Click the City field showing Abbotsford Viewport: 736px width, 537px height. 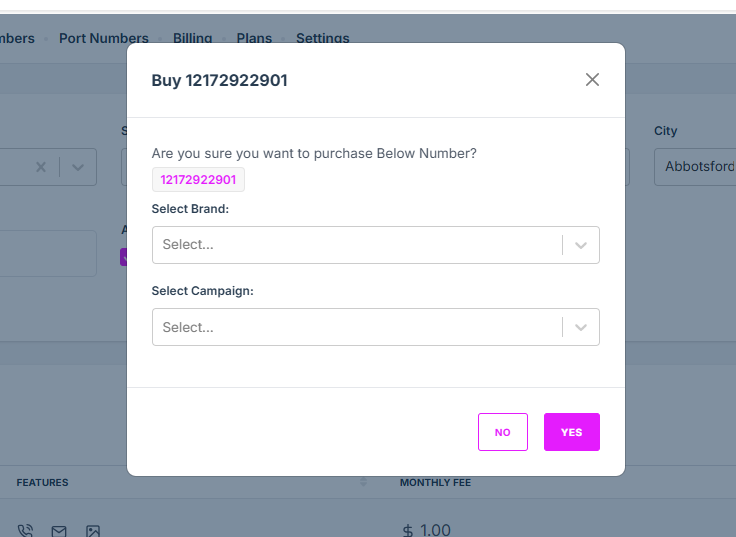point(695,167)
